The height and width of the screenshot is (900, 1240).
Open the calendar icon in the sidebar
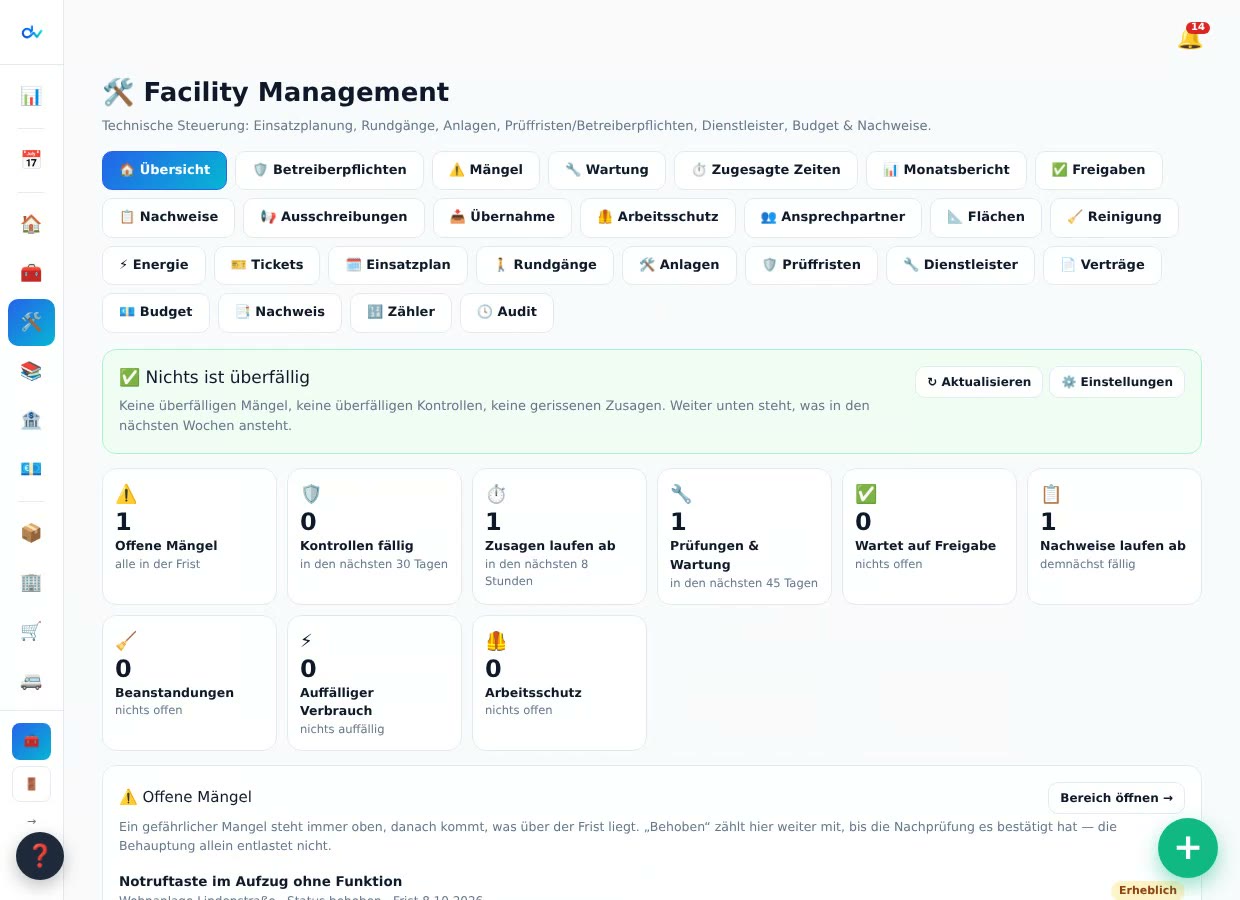(31, 160)
